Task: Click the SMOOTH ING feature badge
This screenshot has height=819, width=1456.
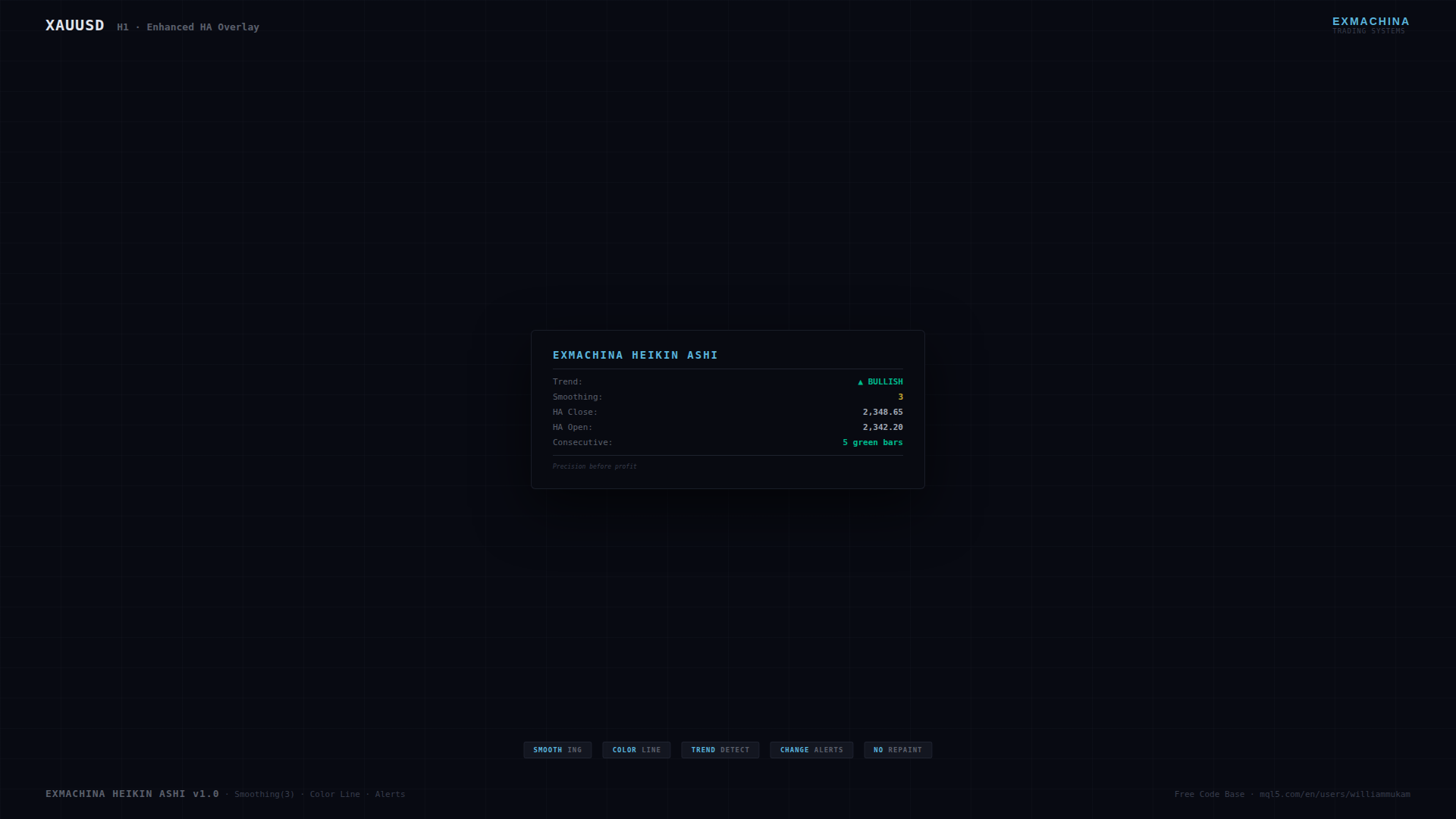Action: tap(557, 750)
